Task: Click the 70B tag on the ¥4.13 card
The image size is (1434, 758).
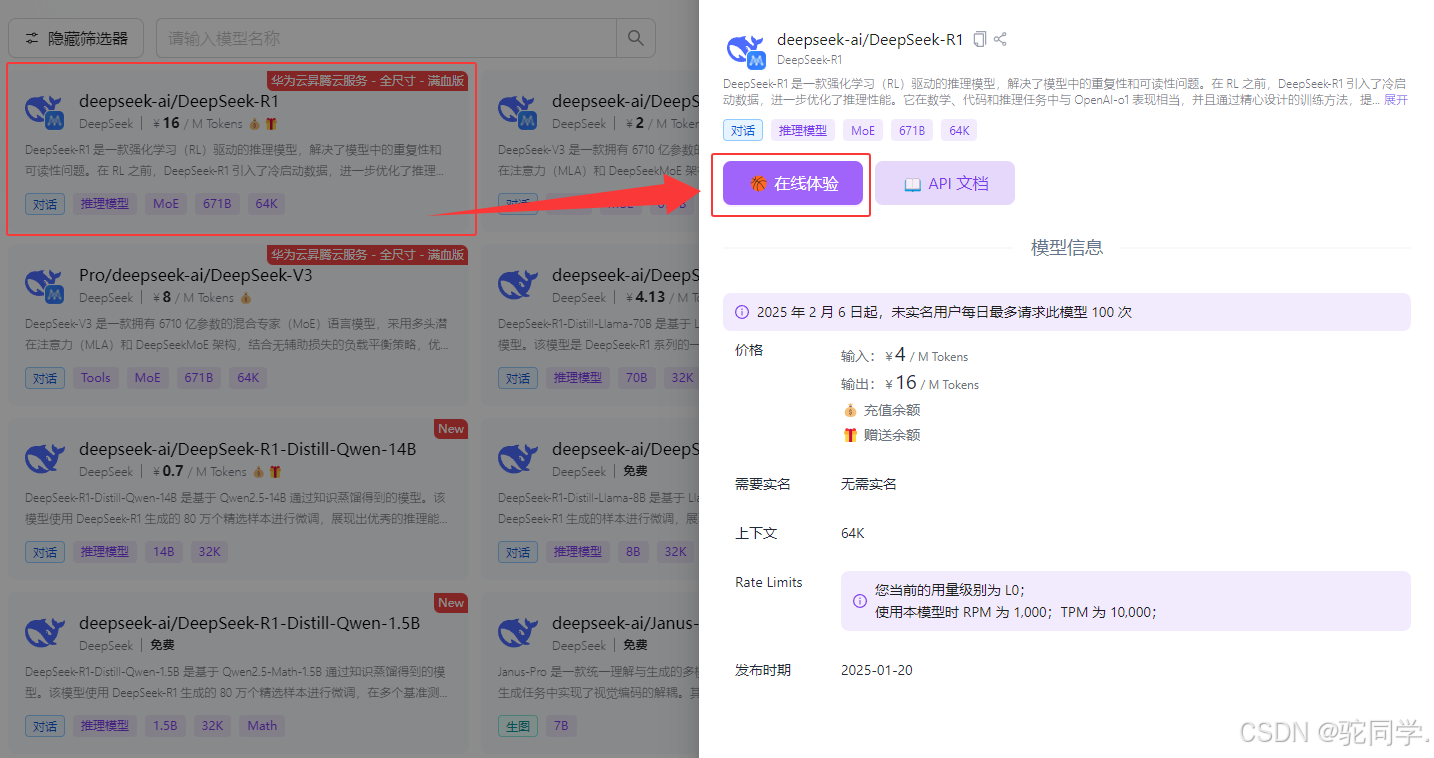Action: click(636, 378)
